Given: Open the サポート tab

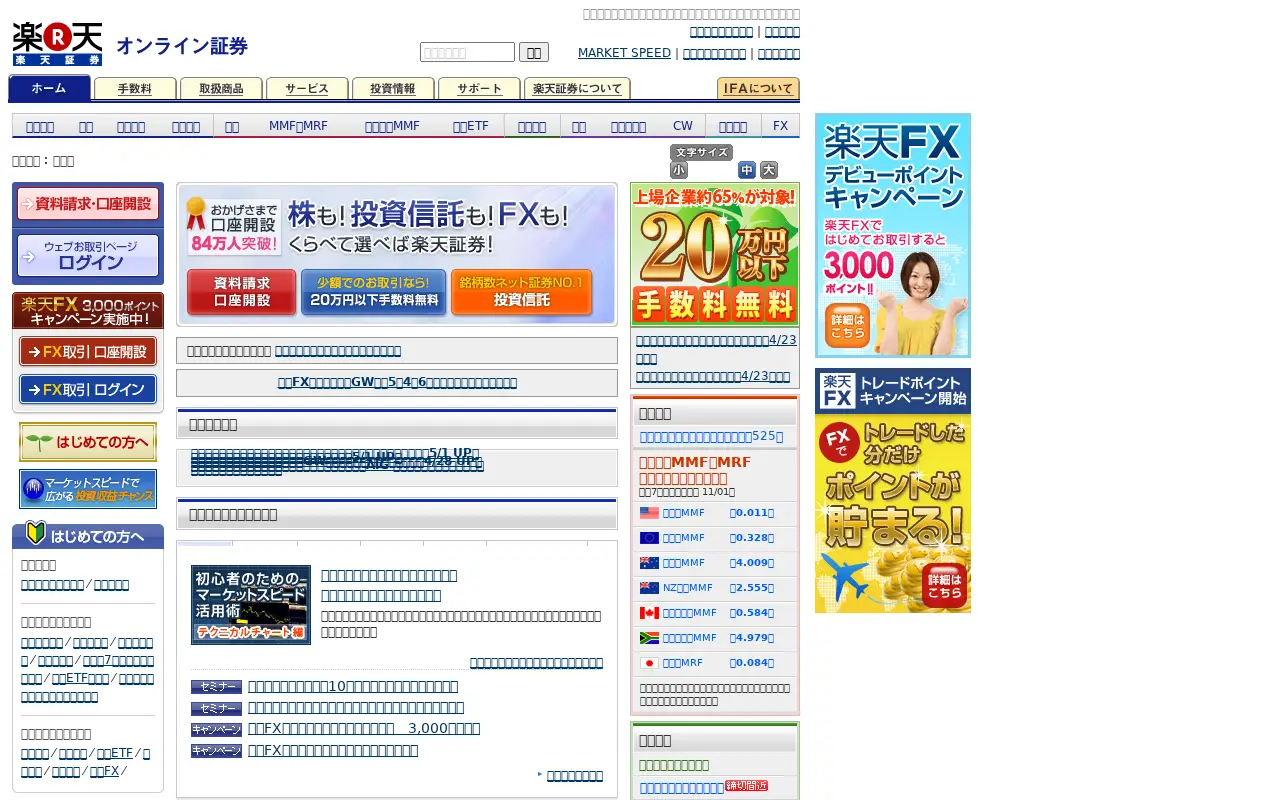Looking at the screenshot, I should tap(479, 89).
